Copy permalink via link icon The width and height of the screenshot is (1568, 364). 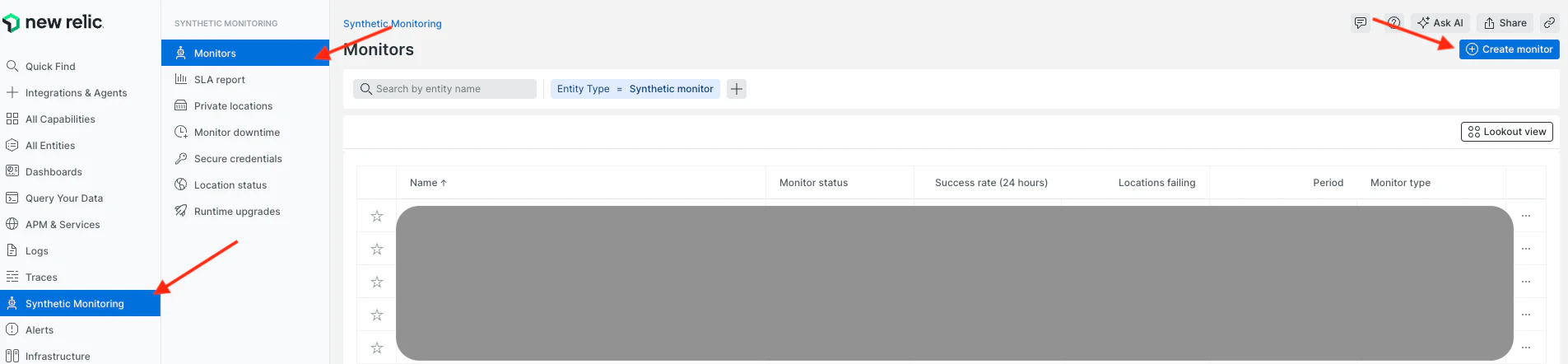(x=1549, y=23)
